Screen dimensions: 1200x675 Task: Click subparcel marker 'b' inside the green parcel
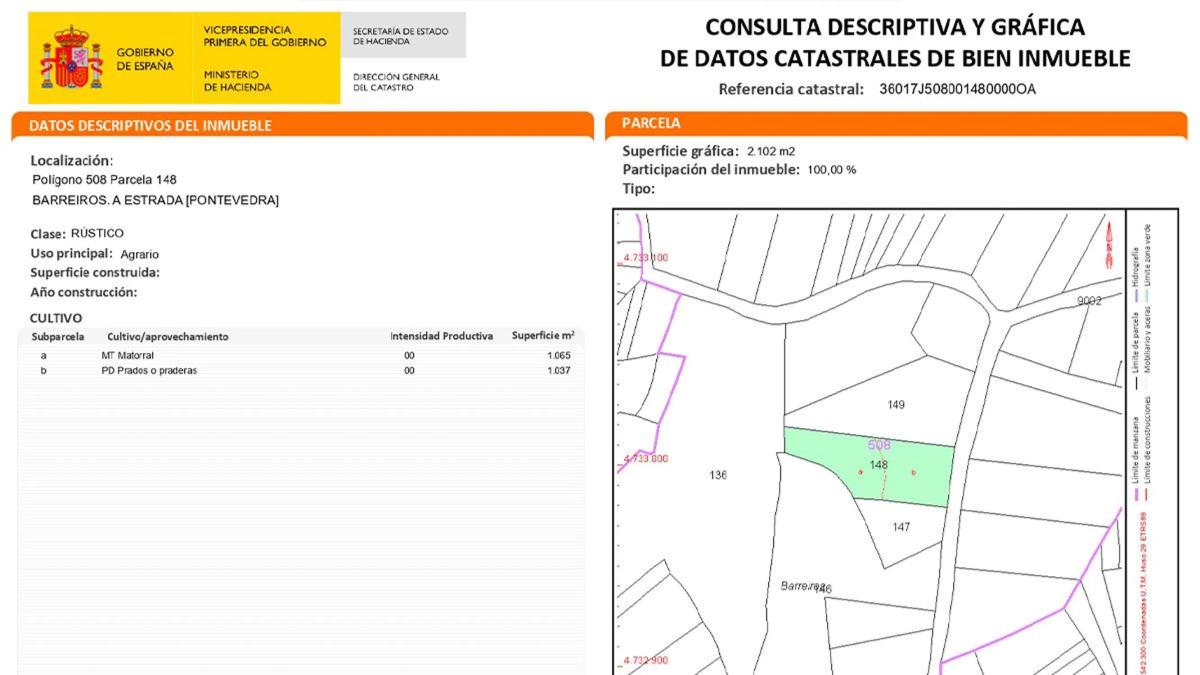[x=913, y=471]
